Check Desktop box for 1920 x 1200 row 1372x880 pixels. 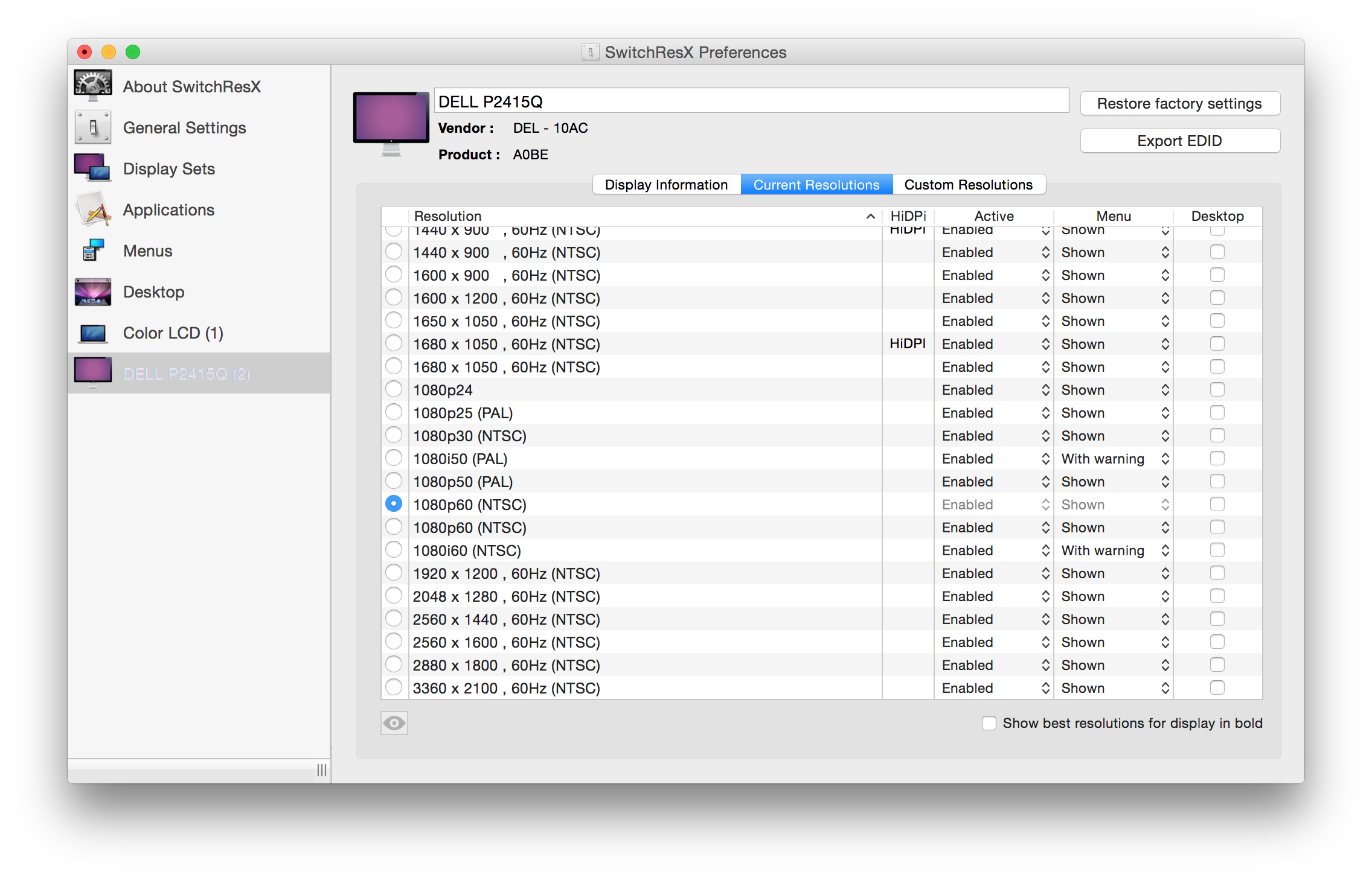click(x=1217, y=573)
